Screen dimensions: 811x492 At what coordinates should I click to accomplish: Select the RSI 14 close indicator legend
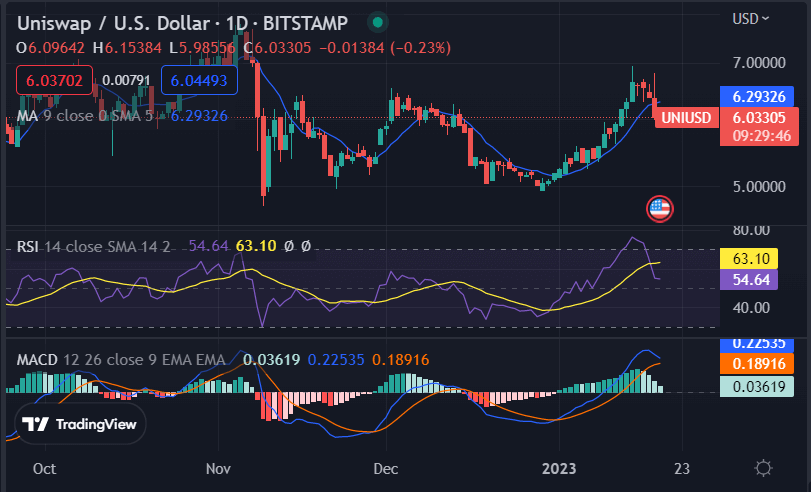(93, 246)
